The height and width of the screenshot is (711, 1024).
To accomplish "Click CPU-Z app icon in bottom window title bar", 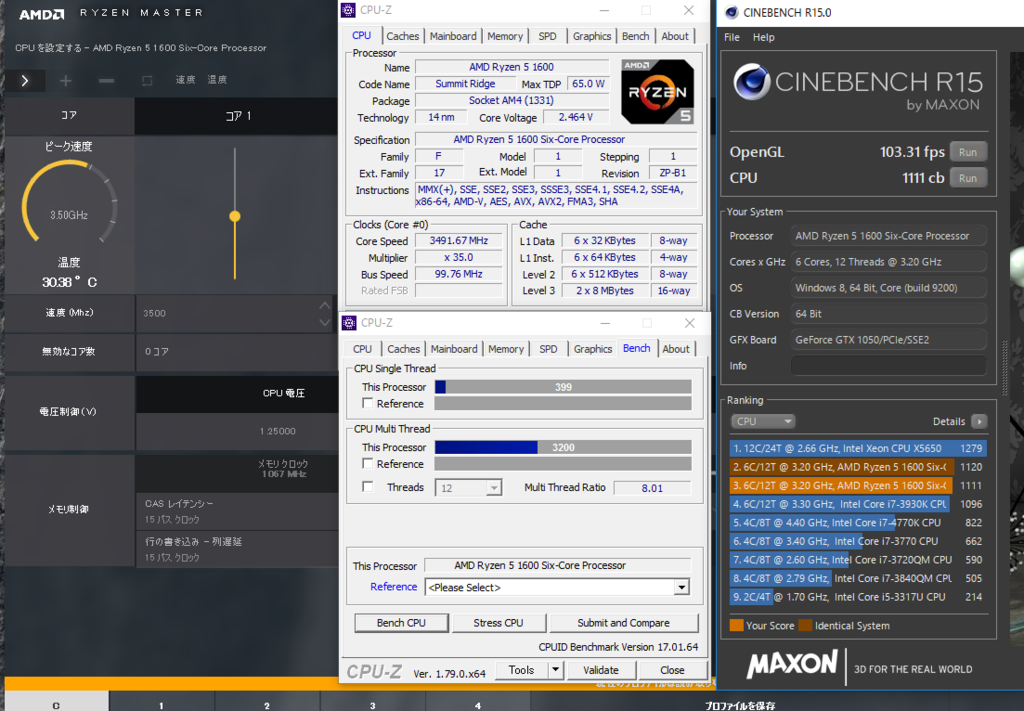I will point(349,323).
